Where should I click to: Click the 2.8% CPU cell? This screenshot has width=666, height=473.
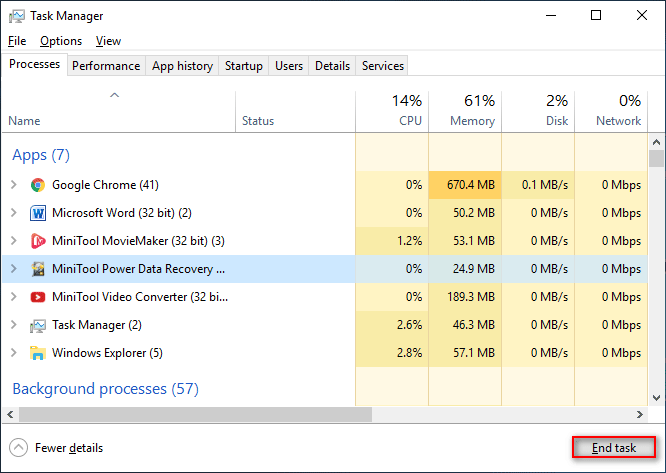pyautogui.click(x=392, y=353)
